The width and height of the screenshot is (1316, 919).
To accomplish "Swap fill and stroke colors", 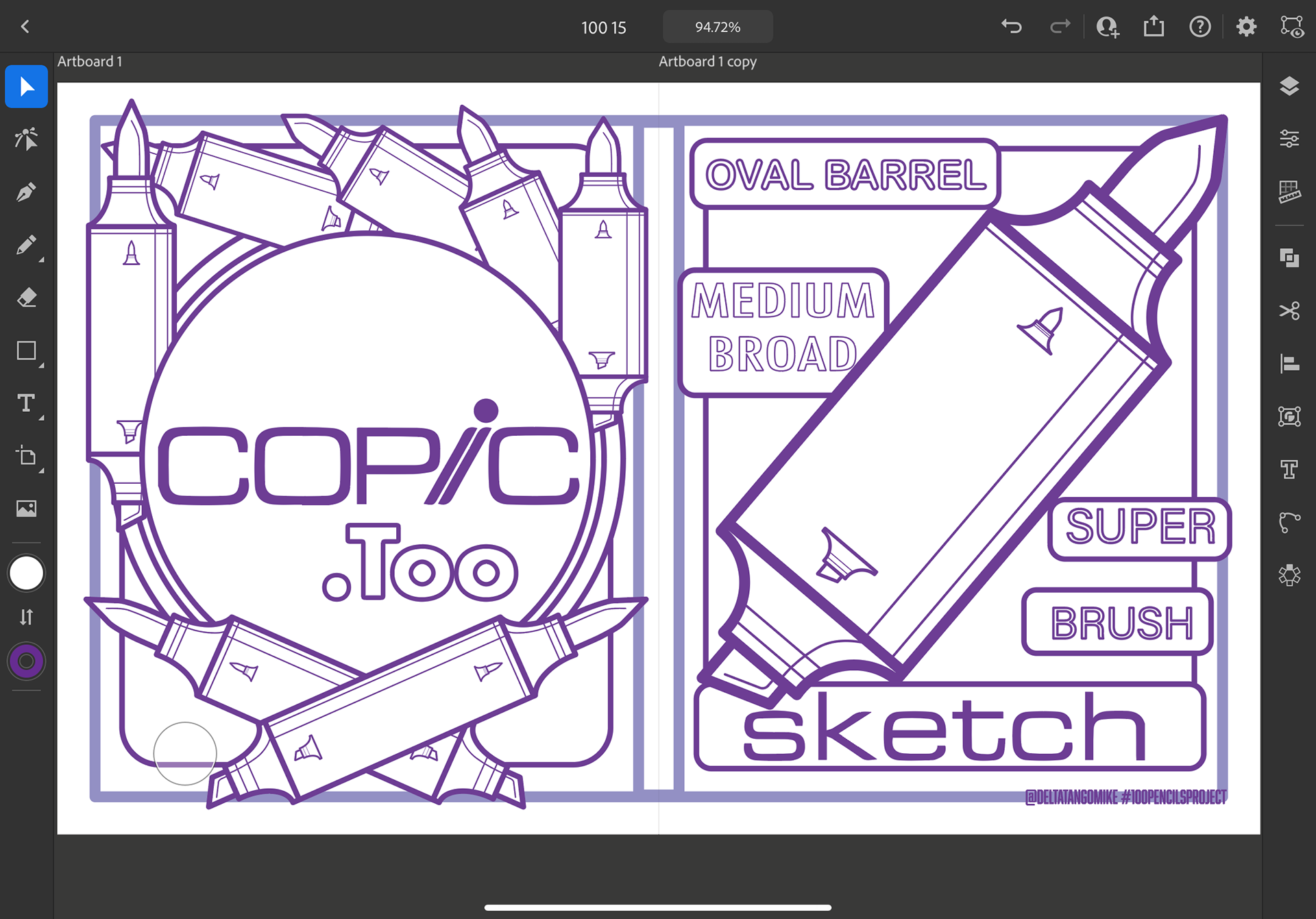I will point(26,617).
